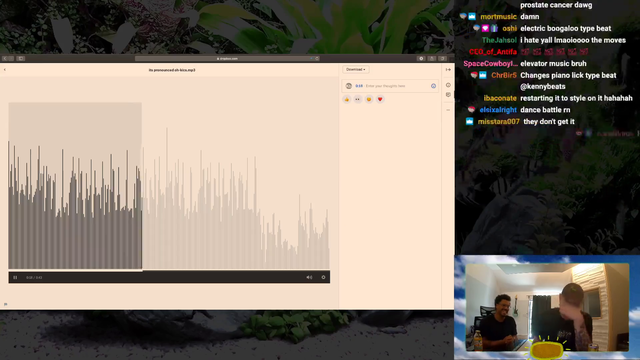This screenshot has height=360, width=640.
Task: Collapse the comments sidebar with the arrow icon
Action: pos(448,70)
